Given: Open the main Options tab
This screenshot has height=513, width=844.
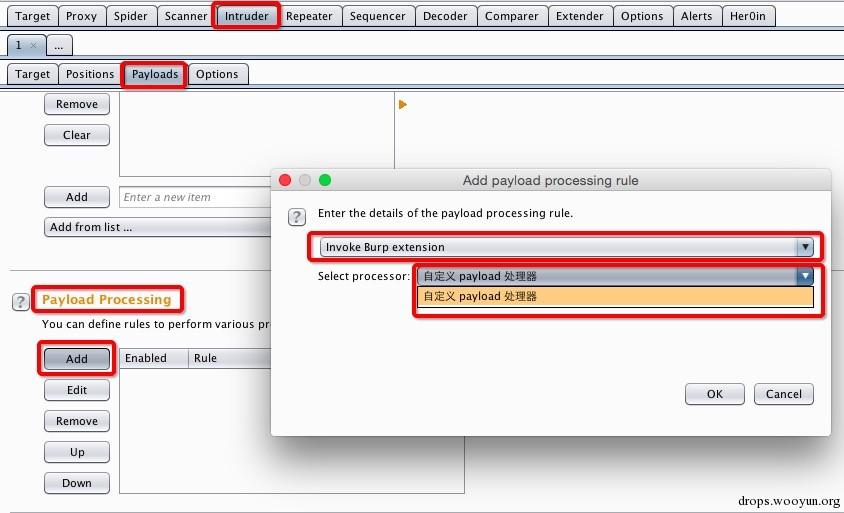Looking at the screenshot, I should (x=642, y=16).
